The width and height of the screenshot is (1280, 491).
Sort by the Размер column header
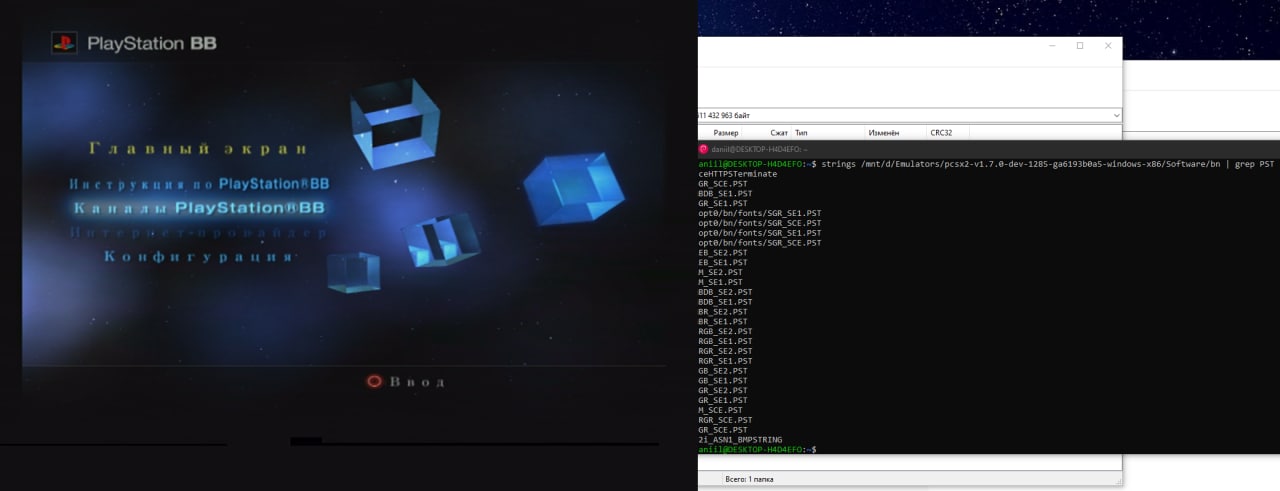click(x=726, y=133)
